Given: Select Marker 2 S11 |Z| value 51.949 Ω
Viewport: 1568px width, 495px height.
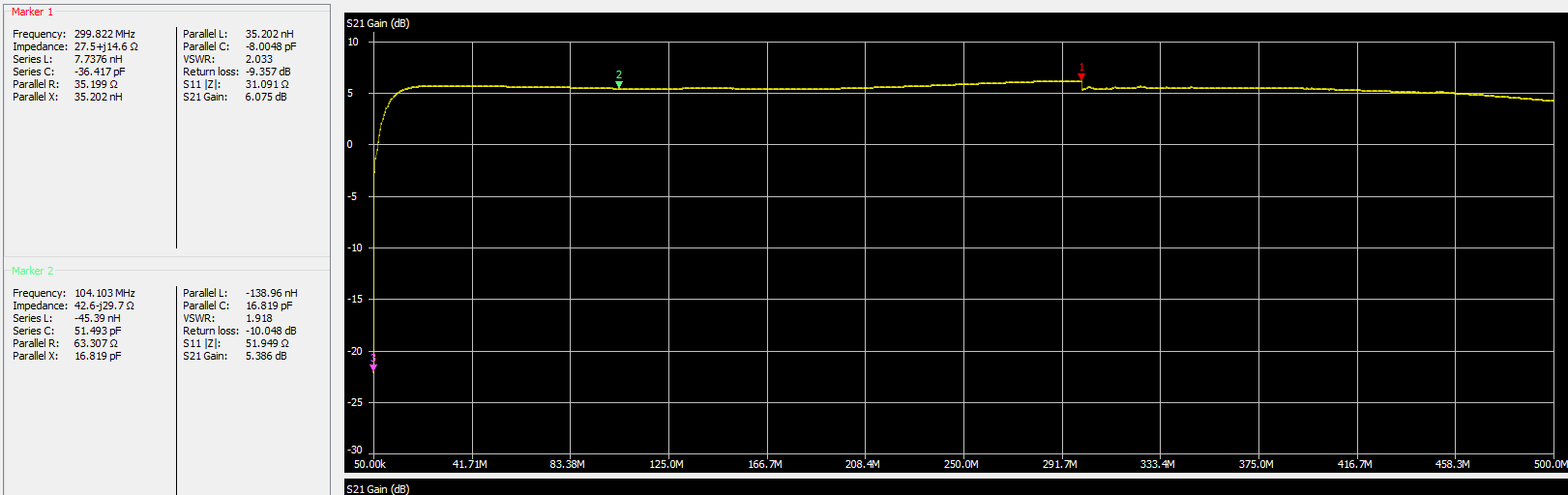Looking at the screenshot, I should (267, 343).
